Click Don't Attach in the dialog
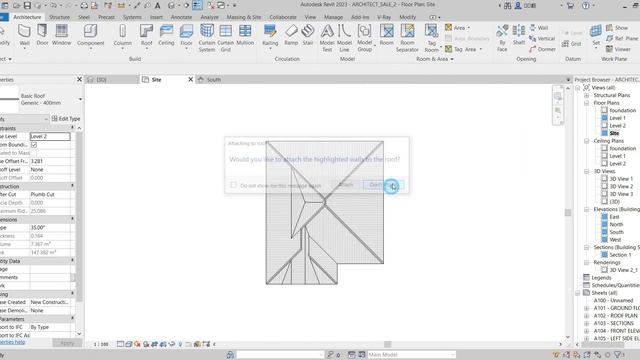 click(x=383, y=185)
